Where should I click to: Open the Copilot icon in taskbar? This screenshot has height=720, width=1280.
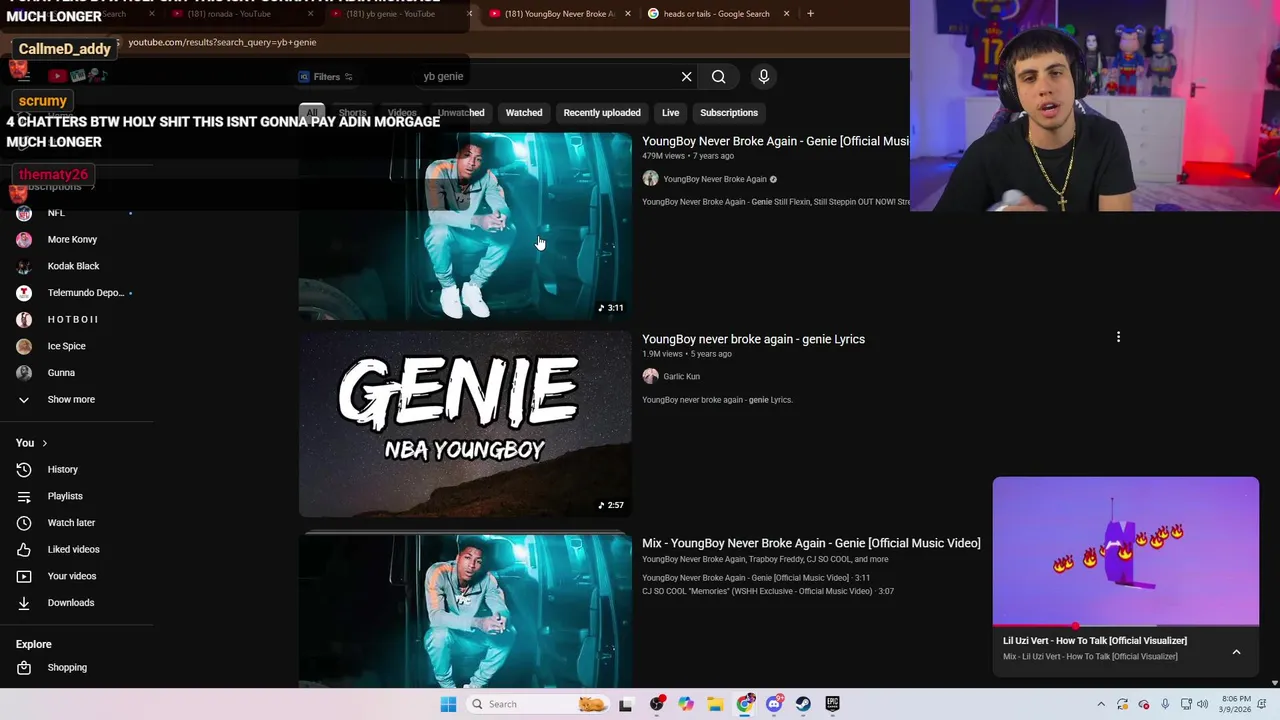coord(686,704)
